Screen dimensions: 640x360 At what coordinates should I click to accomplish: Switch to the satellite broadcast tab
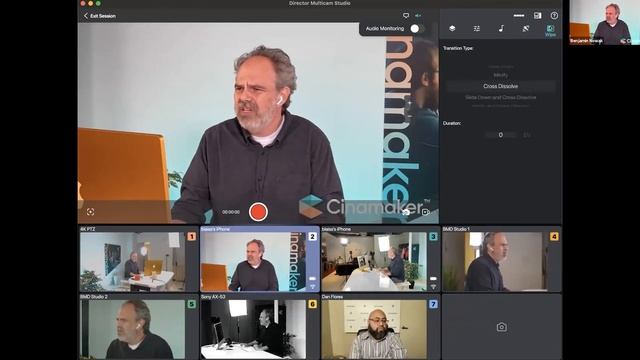click(526, 29)
